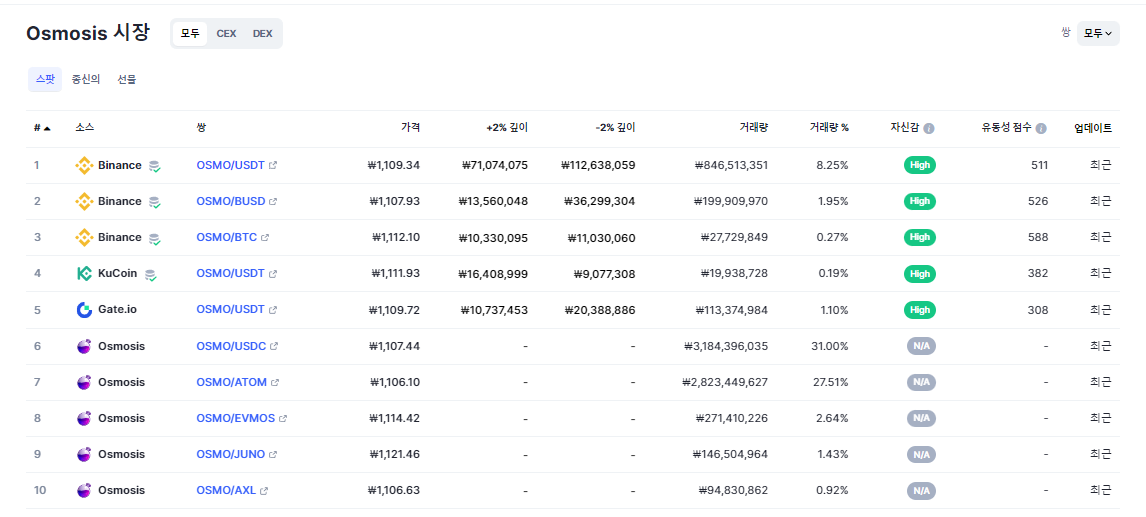The width and height of the screenshot is (1146, 517).
Task: Click the 27.51% volume percentage
Action: click(x=830, y=382)
